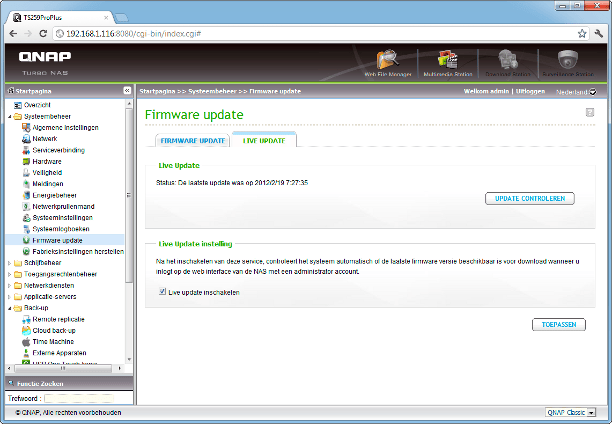Viewport: 612px width, 424px height.
Task: Click sidebar vertical scrollbar up arrow
Action: pos(129,103)
